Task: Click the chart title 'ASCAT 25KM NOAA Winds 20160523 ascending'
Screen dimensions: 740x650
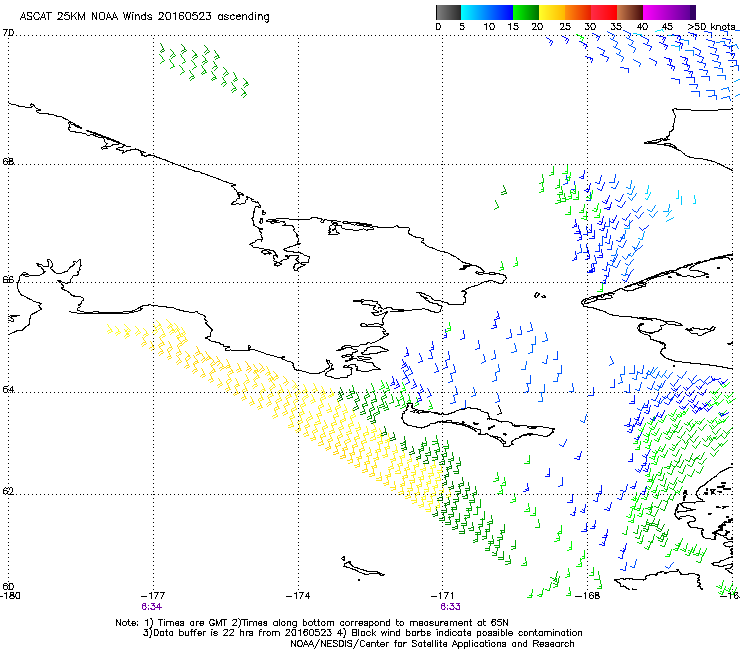Action: pyautogui.click(x=144, y=17)
